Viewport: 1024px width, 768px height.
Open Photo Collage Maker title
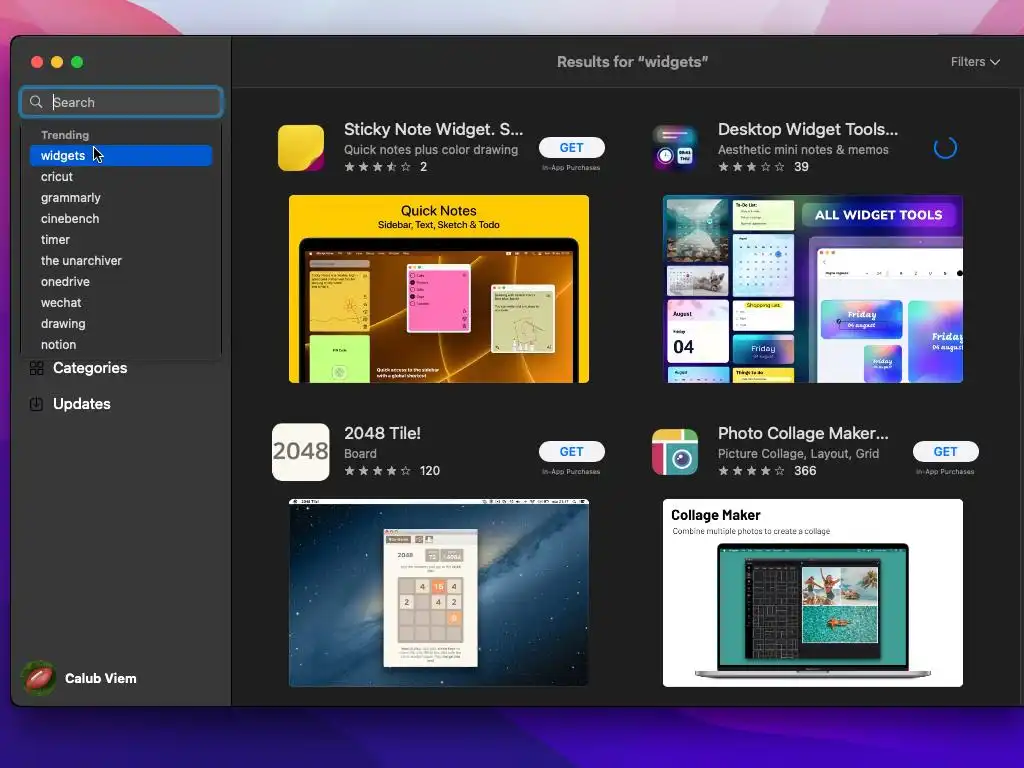(x=803, y=433)
